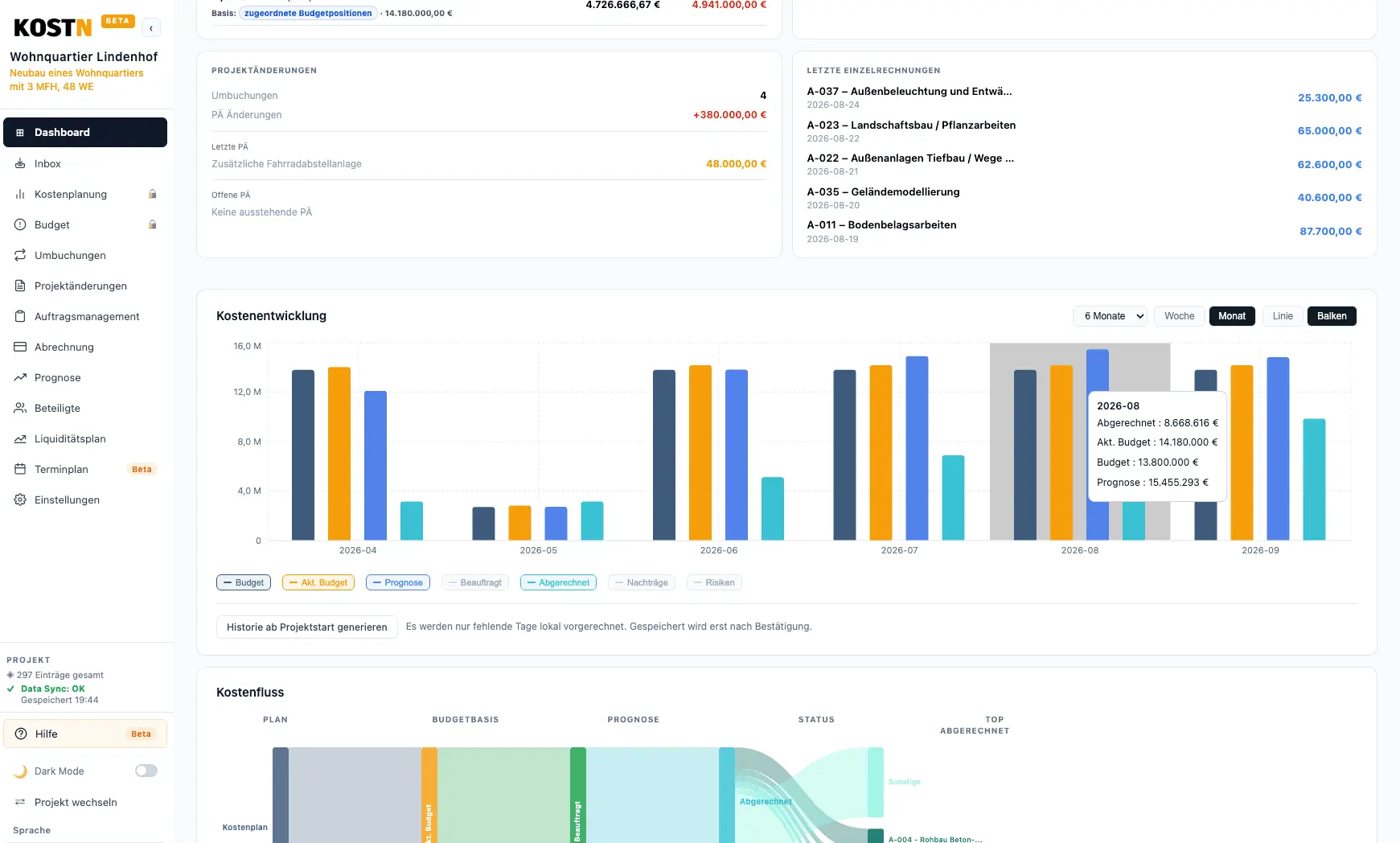Viewport: 1400px width, 843px height.
Task: Open invoice A-011 Bodenbelagsarbeiten
Action: (x=1084, y=231)
